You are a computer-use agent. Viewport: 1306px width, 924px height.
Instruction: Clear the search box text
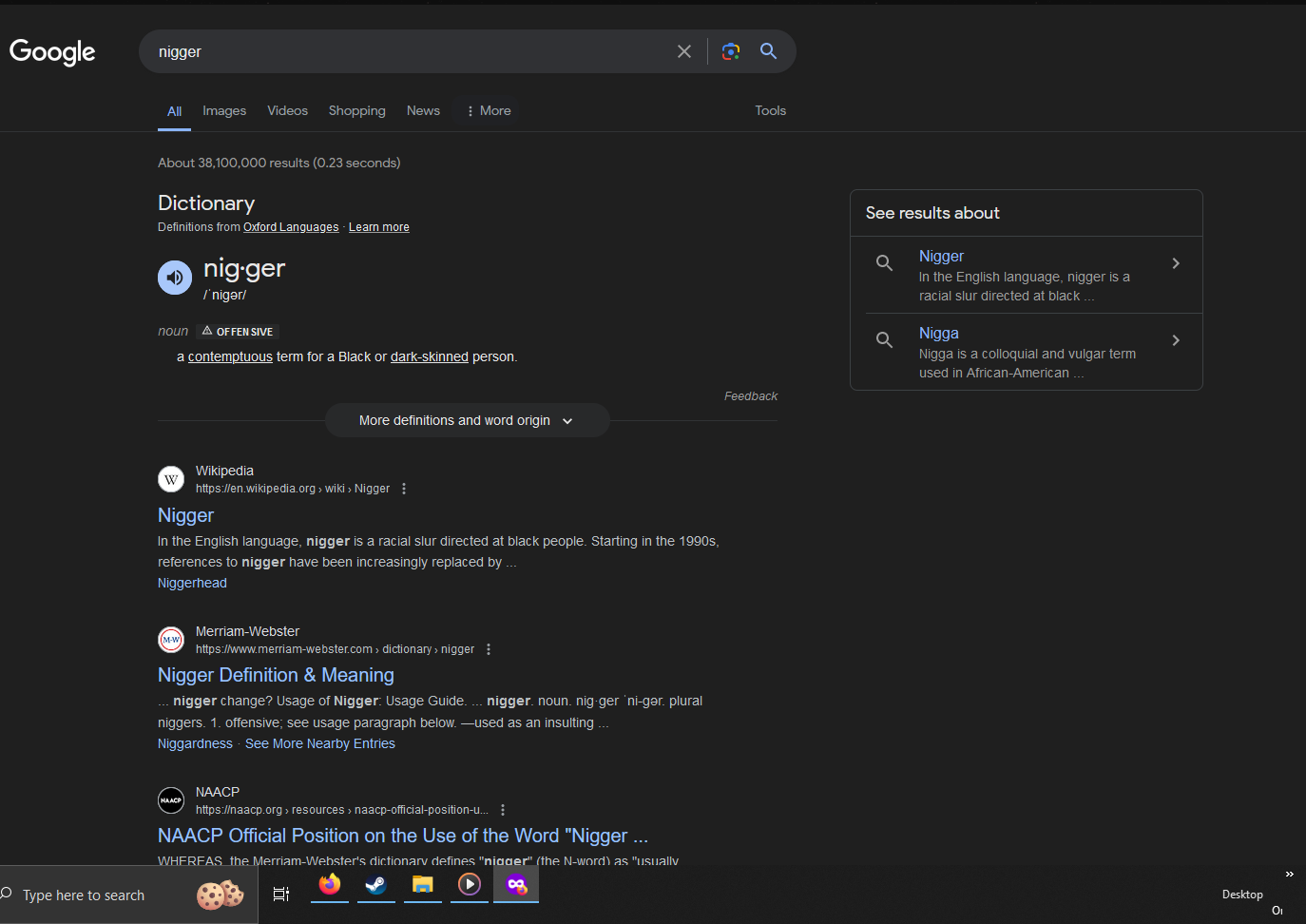click(683, 51)
